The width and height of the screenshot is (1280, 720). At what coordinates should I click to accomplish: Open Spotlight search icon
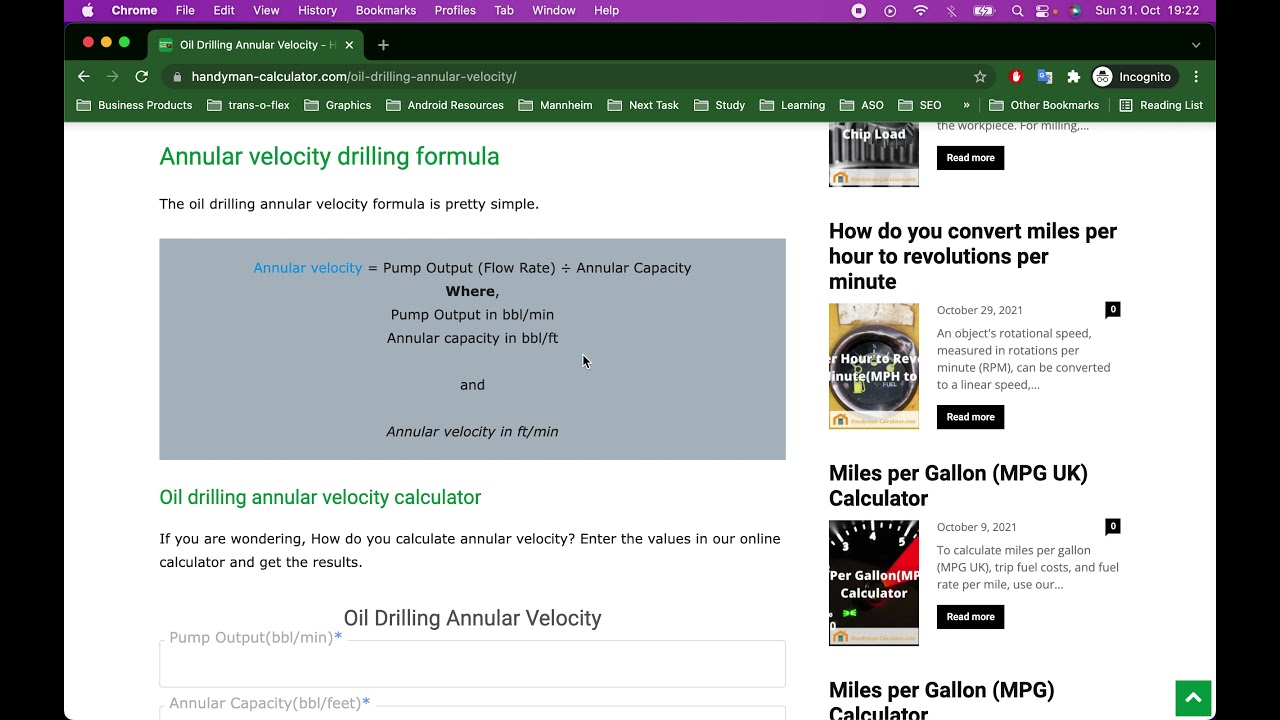tap(1017, 10)
